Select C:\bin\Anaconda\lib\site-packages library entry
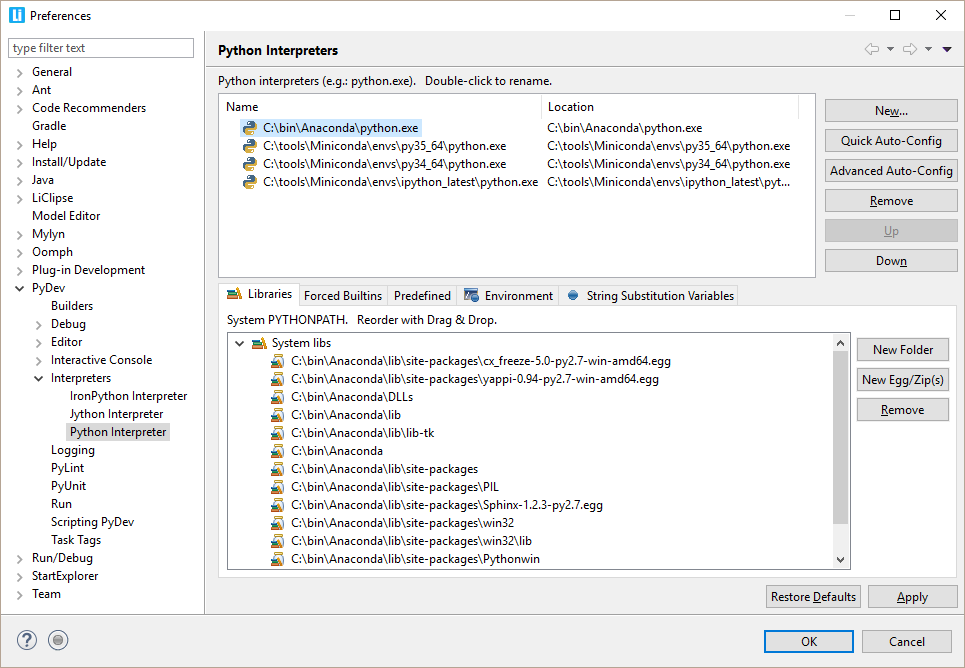Viewport: 965px width, 668px height. [384, 469]
